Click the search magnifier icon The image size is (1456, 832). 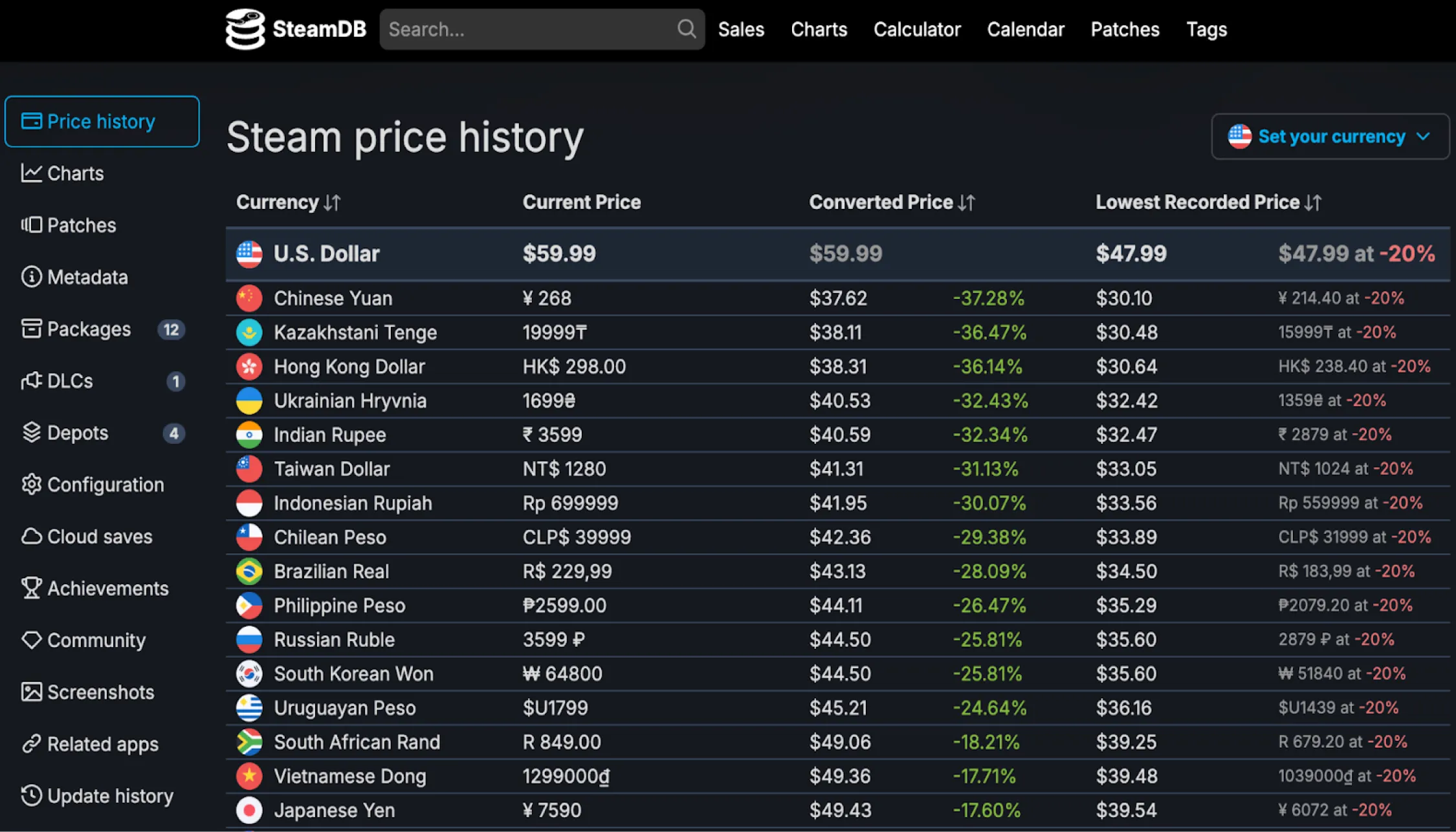tap(686, 29)
